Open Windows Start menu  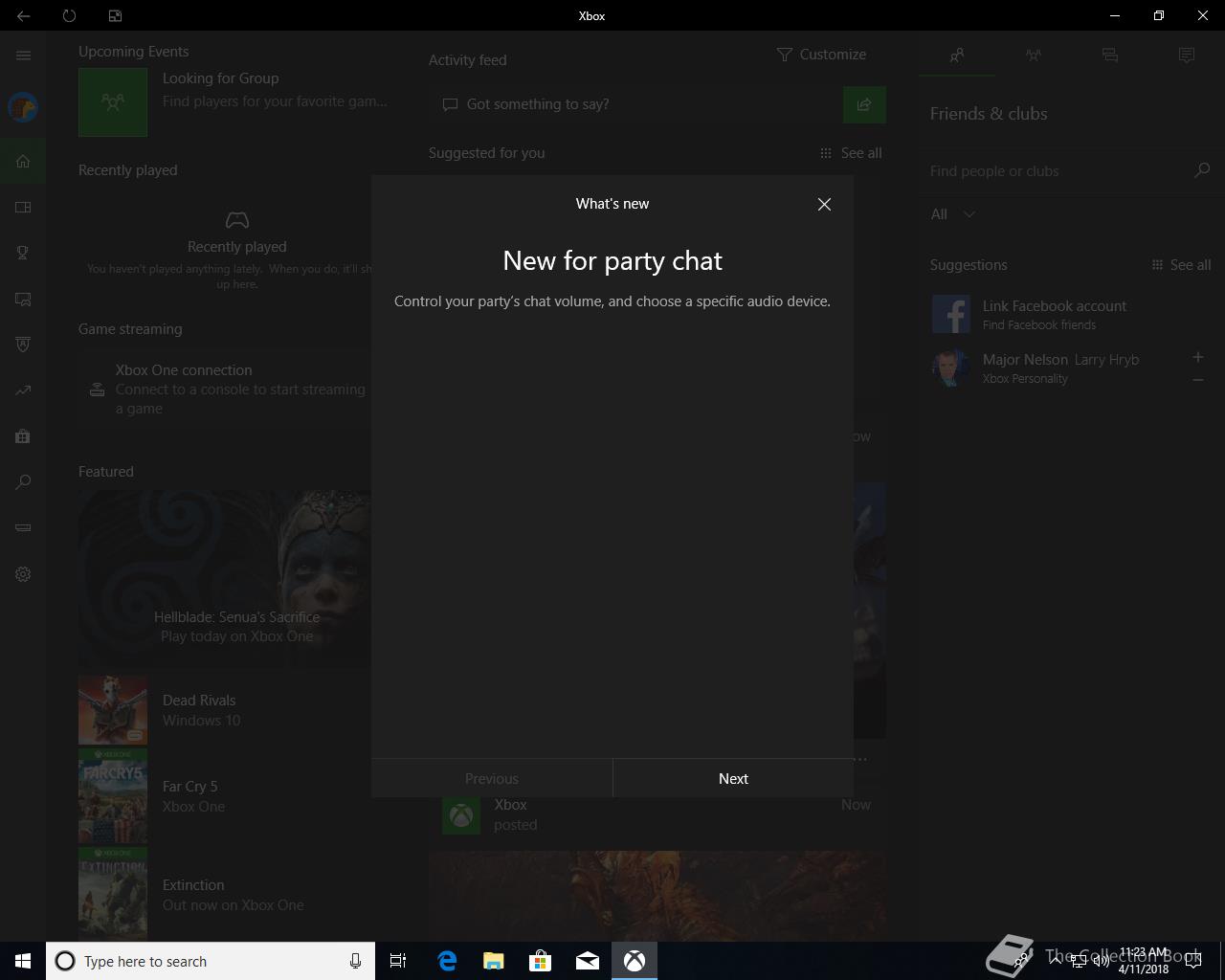coord(23,961)
